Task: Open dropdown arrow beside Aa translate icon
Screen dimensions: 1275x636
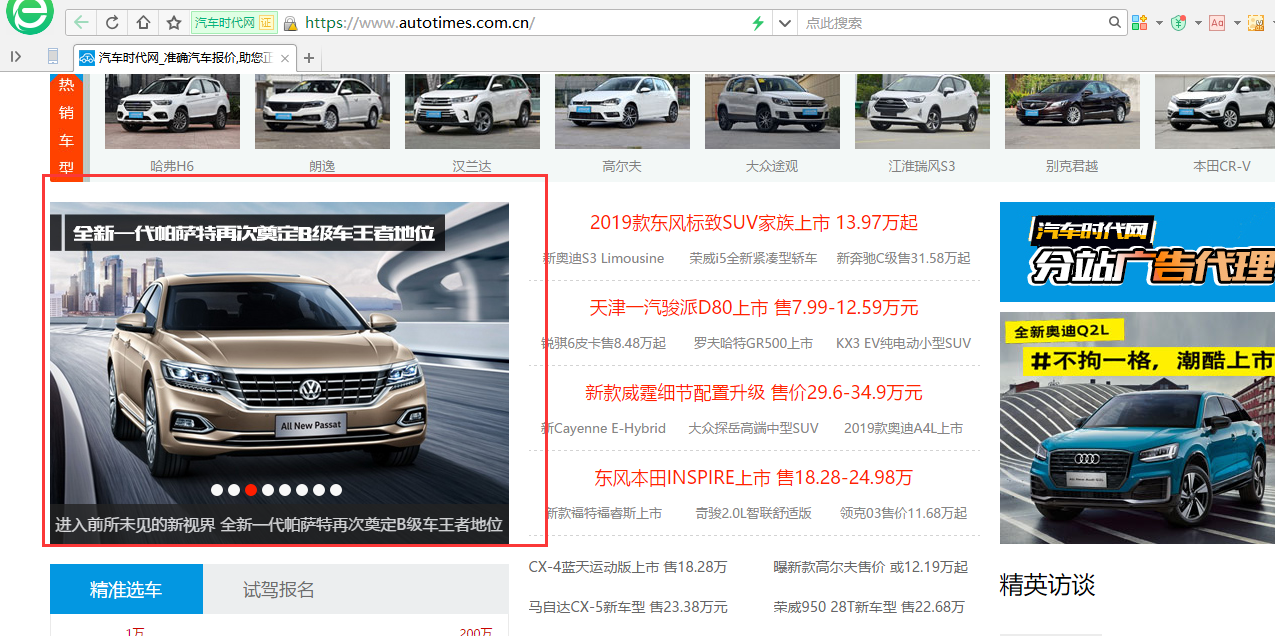Action: [x=1236, y=22]
